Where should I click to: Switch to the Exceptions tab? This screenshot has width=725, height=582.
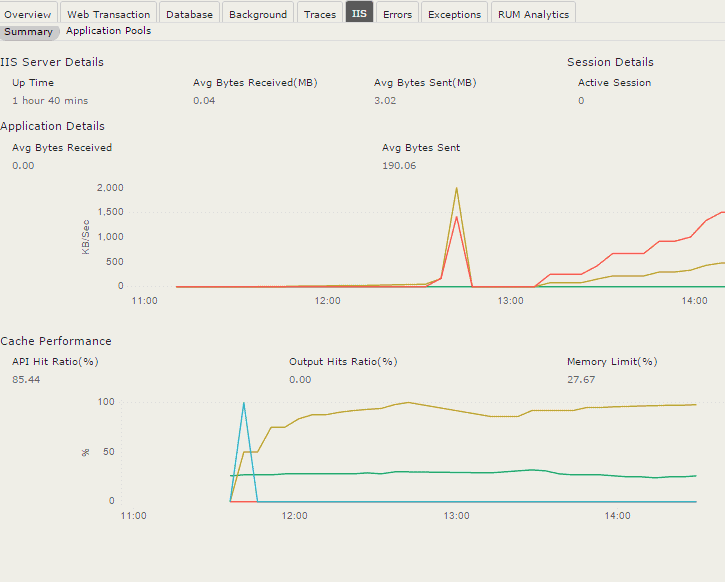tap(454, 14)
